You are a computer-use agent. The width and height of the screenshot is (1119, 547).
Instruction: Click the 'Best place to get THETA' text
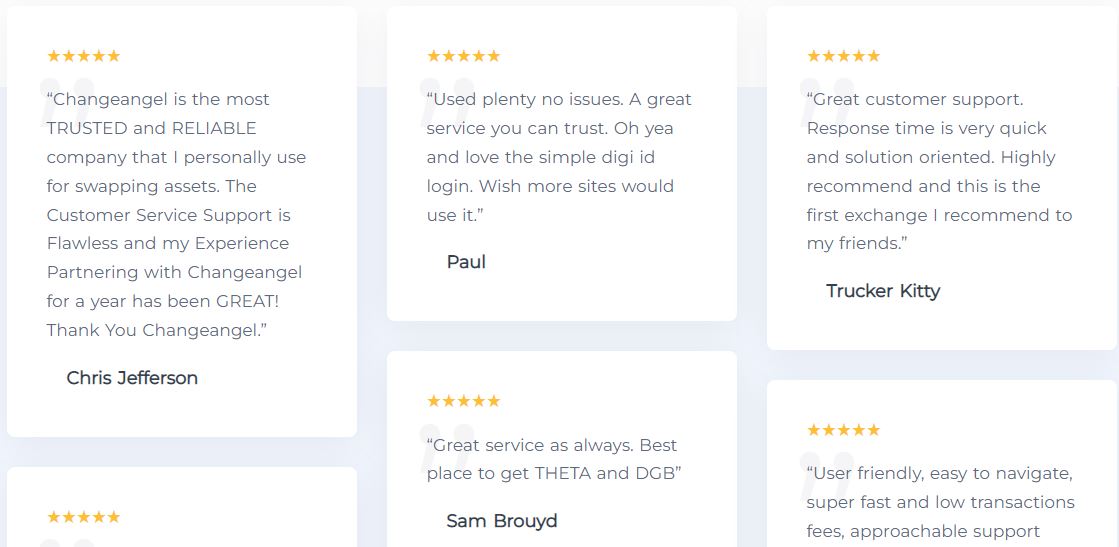point(553,459)
